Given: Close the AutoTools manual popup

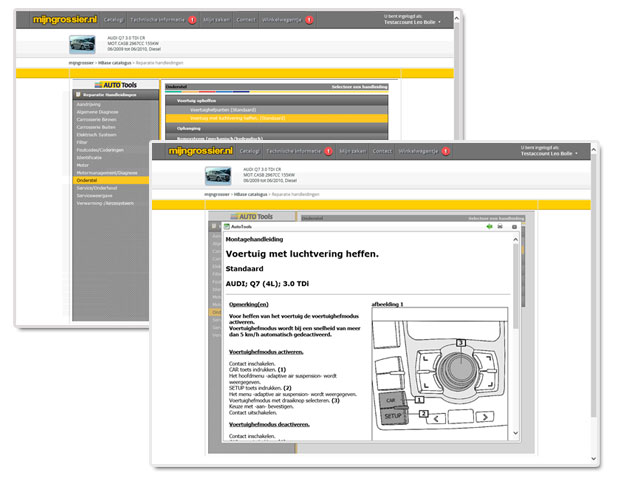Looking at the screenshot, I should [514, 227].
